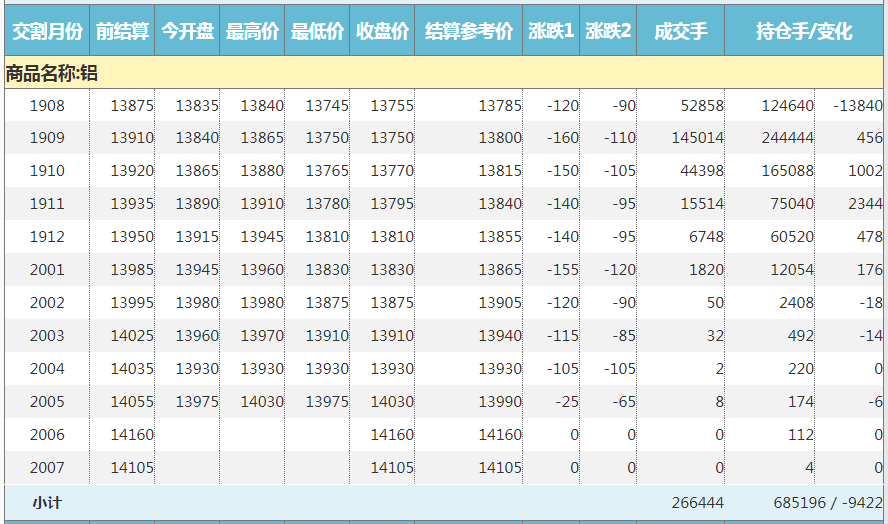Click the 最高价 column header
The width and height of the screenshot is (888, 524).
252,32
